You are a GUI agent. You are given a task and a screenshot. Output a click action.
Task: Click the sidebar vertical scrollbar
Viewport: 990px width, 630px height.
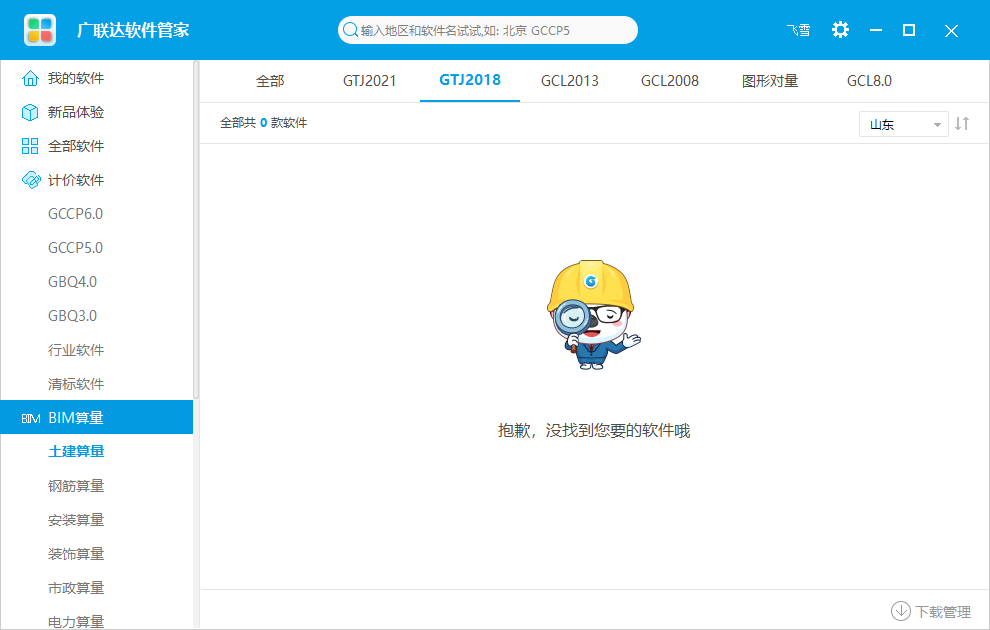tap(196, 230)
